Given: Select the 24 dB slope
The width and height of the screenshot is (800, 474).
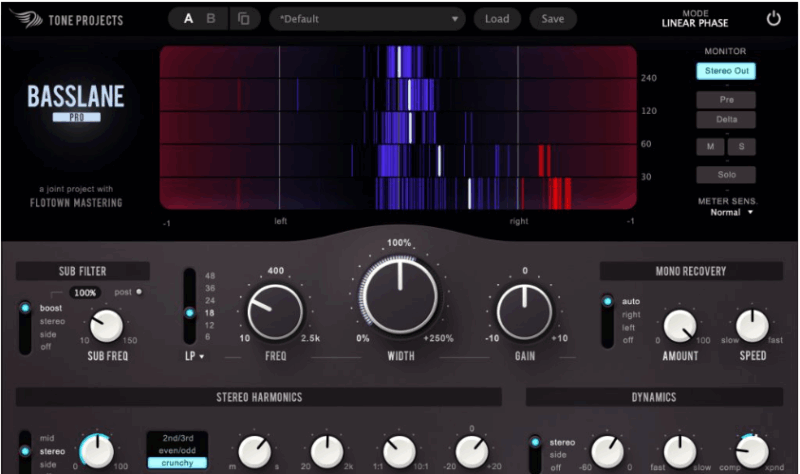Looking at the screenshot, I should click(210, 301).
